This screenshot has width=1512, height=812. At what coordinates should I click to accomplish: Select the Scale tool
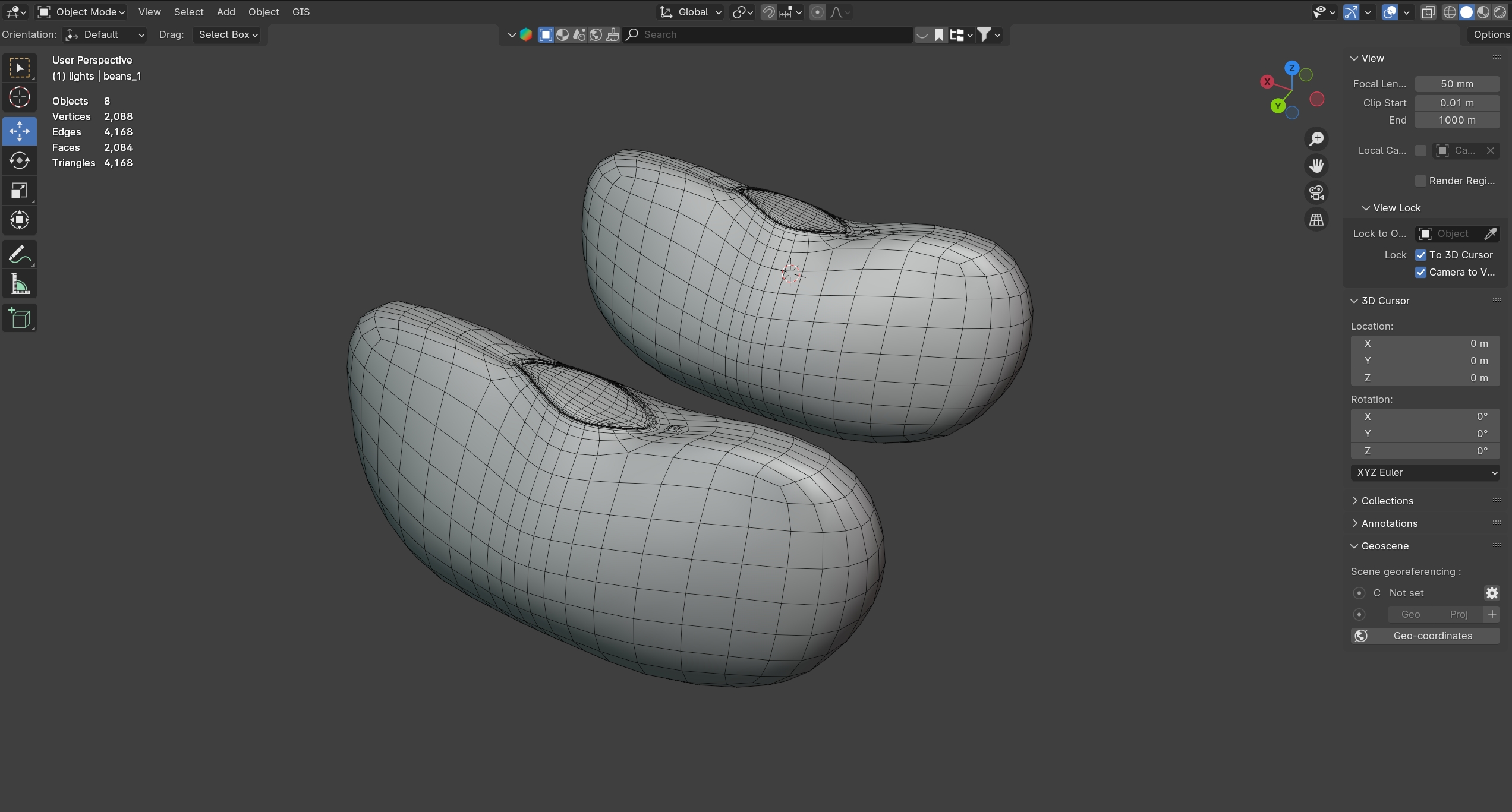[x=20, y=191]
